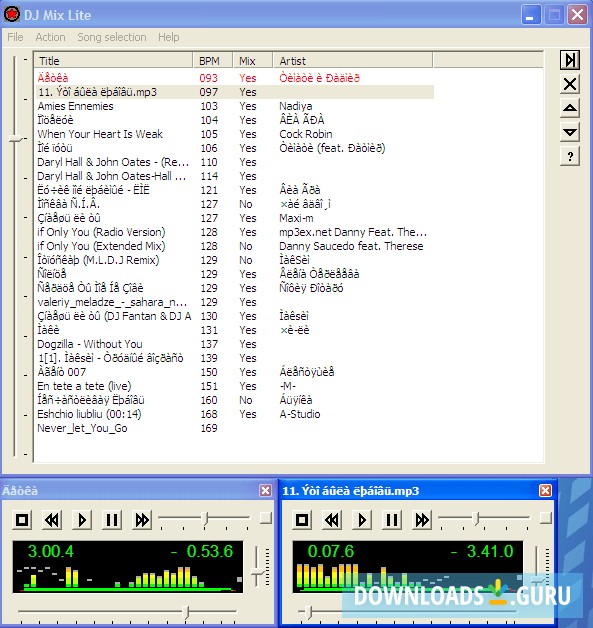Select the highlighted 11. mp3 row with BPM 097
This screenshot has height=628, width=593.
pyautogui.click(x=235, y=92)
